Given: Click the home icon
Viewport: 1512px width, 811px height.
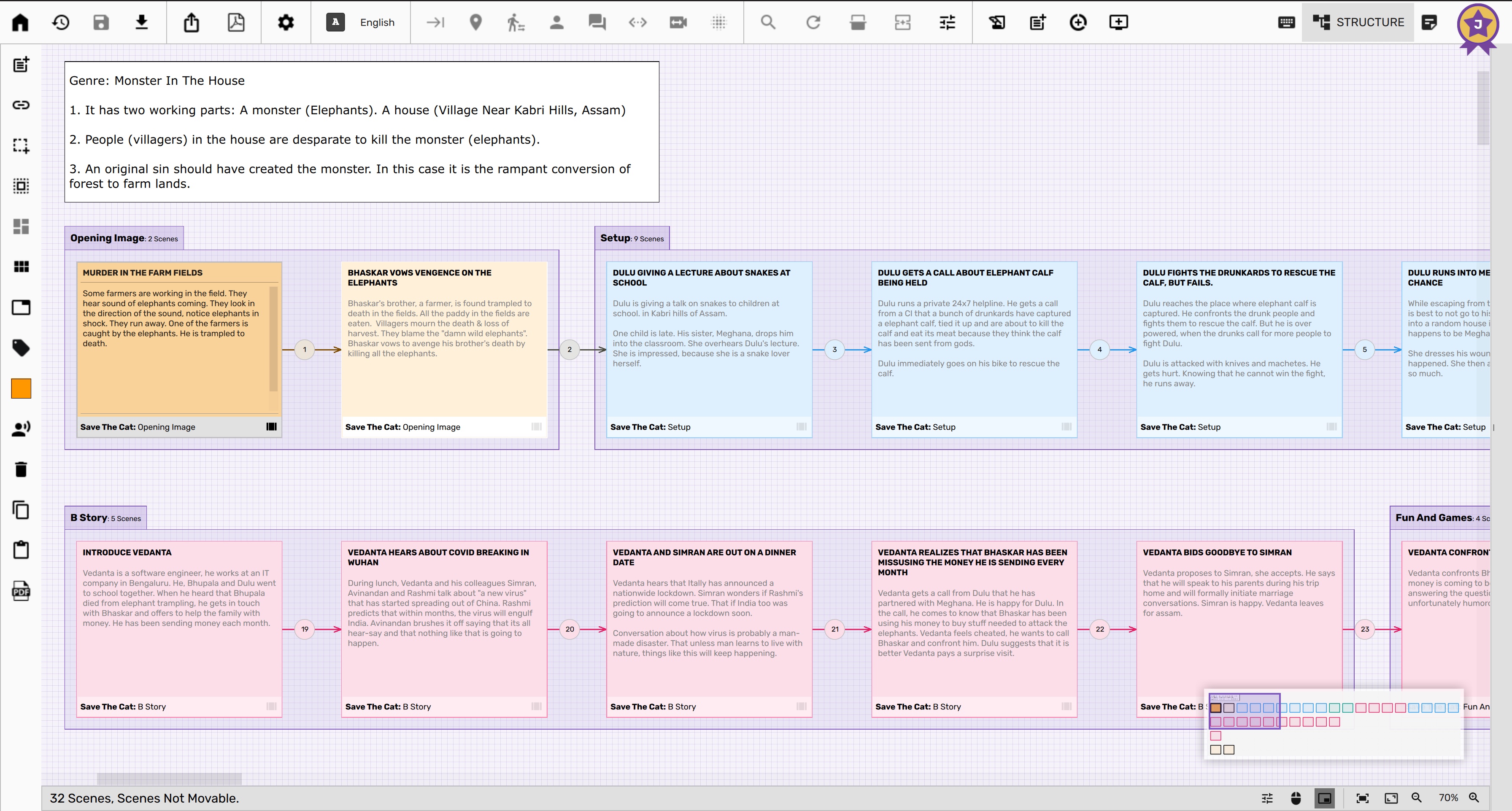Looking at the screenshot, I should [21, 22].
